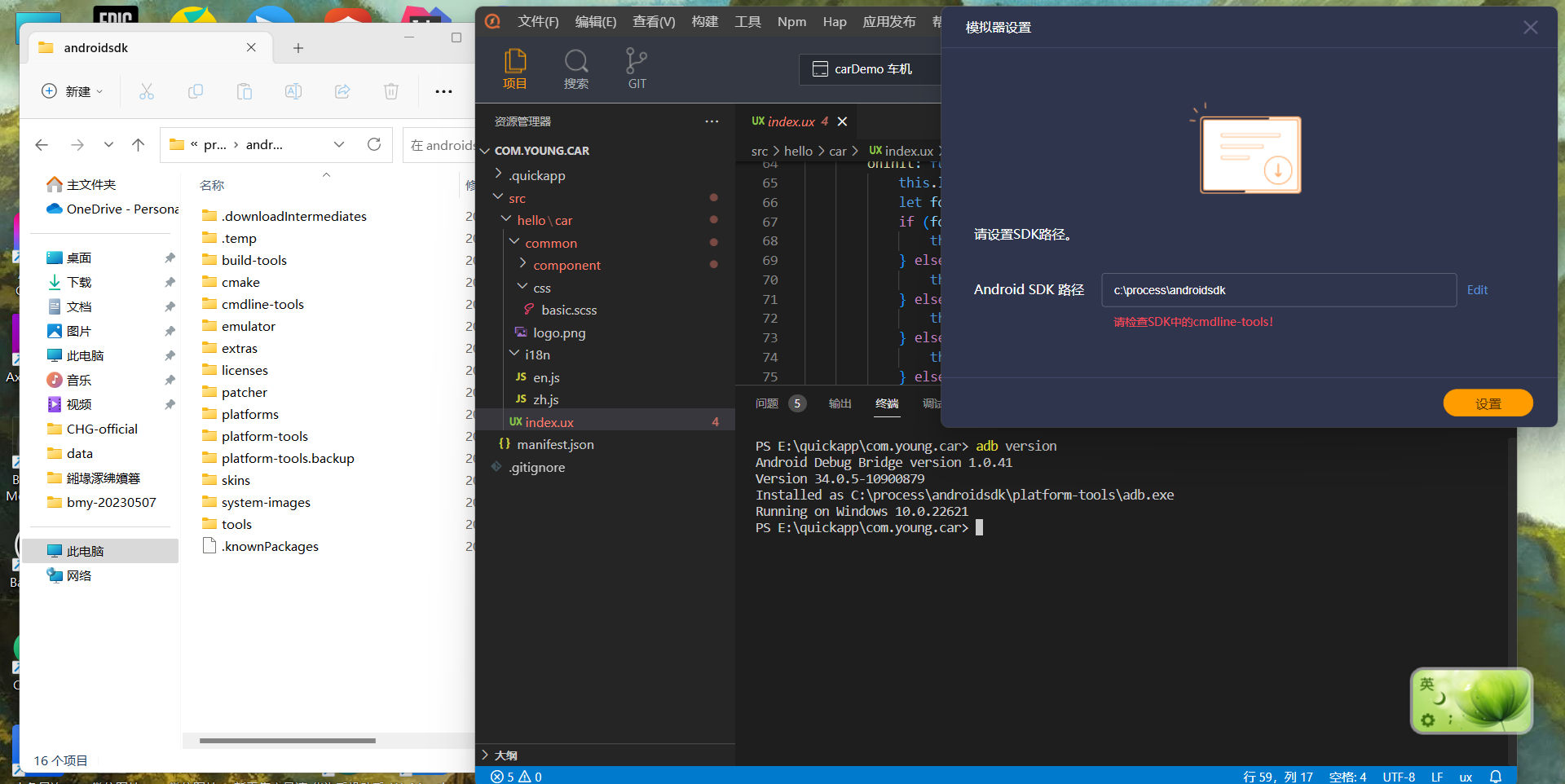Viewport: 1565px width, 784px height.
Task: Open platform-tools folder in Explorer
Action: (x=265, y=436)
